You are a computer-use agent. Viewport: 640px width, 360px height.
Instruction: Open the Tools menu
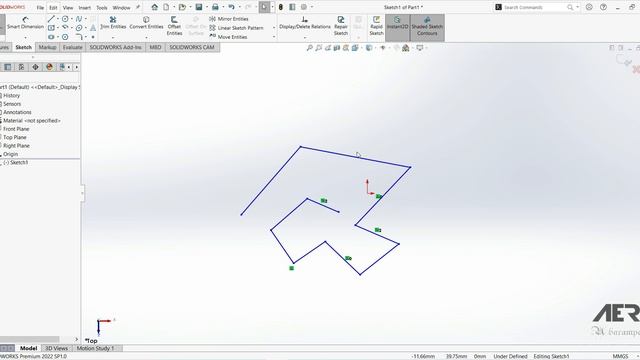(x=102, y=7)
